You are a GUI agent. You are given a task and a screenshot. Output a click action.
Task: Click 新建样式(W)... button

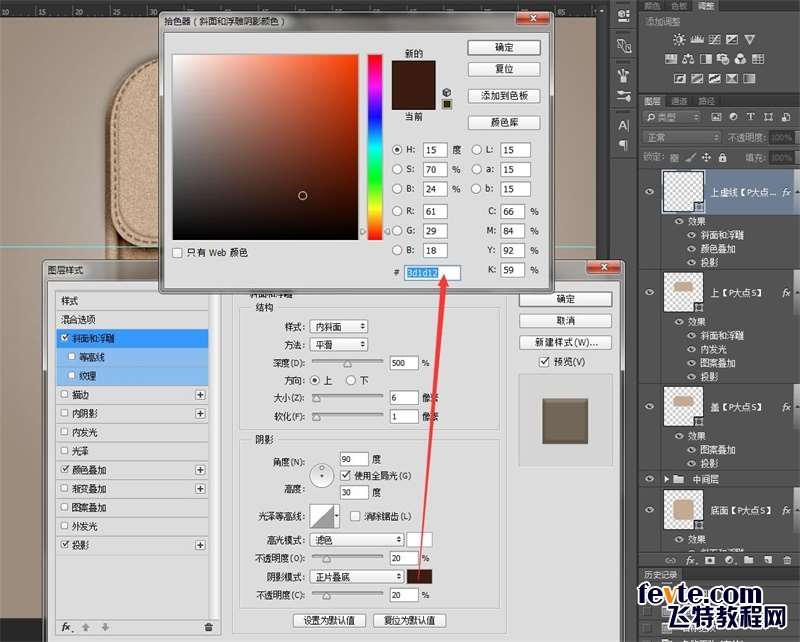click(565, 342)
